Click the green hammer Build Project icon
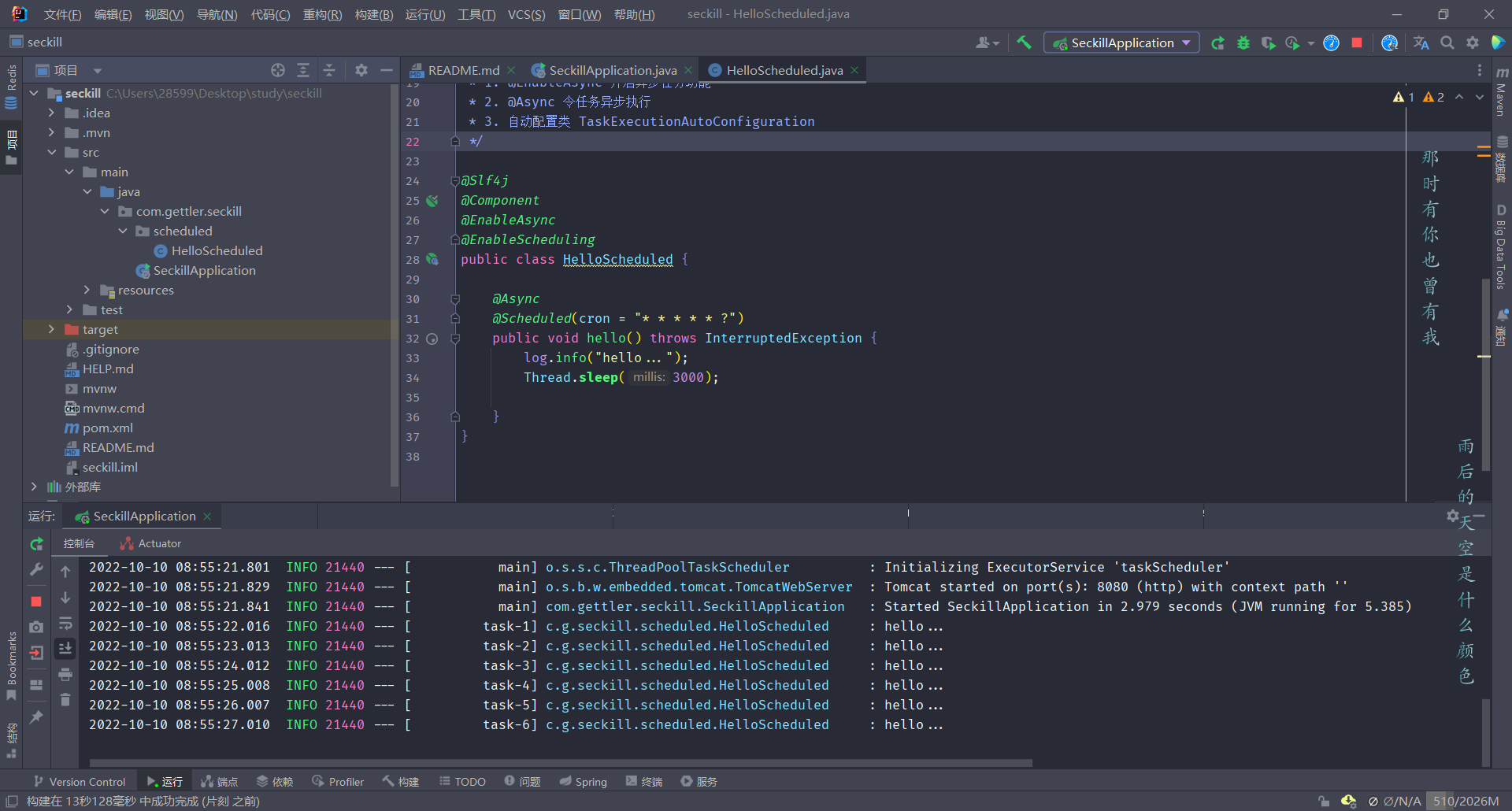1512x811 pixels. point(1024,43)
